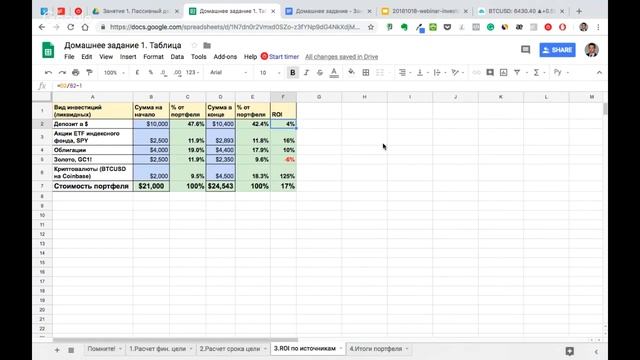Open more number formats 123 dropdown

(192, 73)
